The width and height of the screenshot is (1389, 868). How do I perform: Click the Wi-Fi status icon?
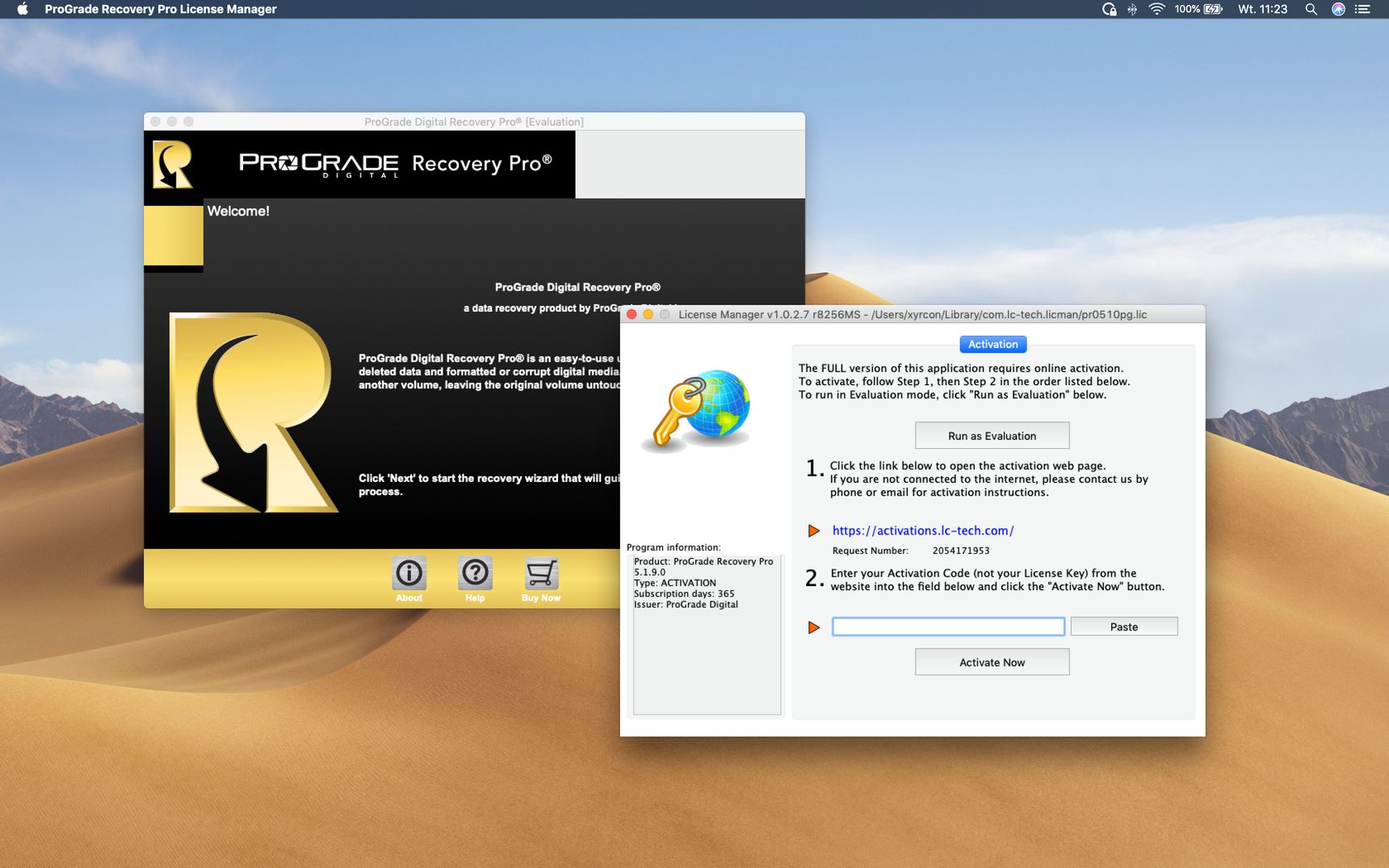[1156, 9]
